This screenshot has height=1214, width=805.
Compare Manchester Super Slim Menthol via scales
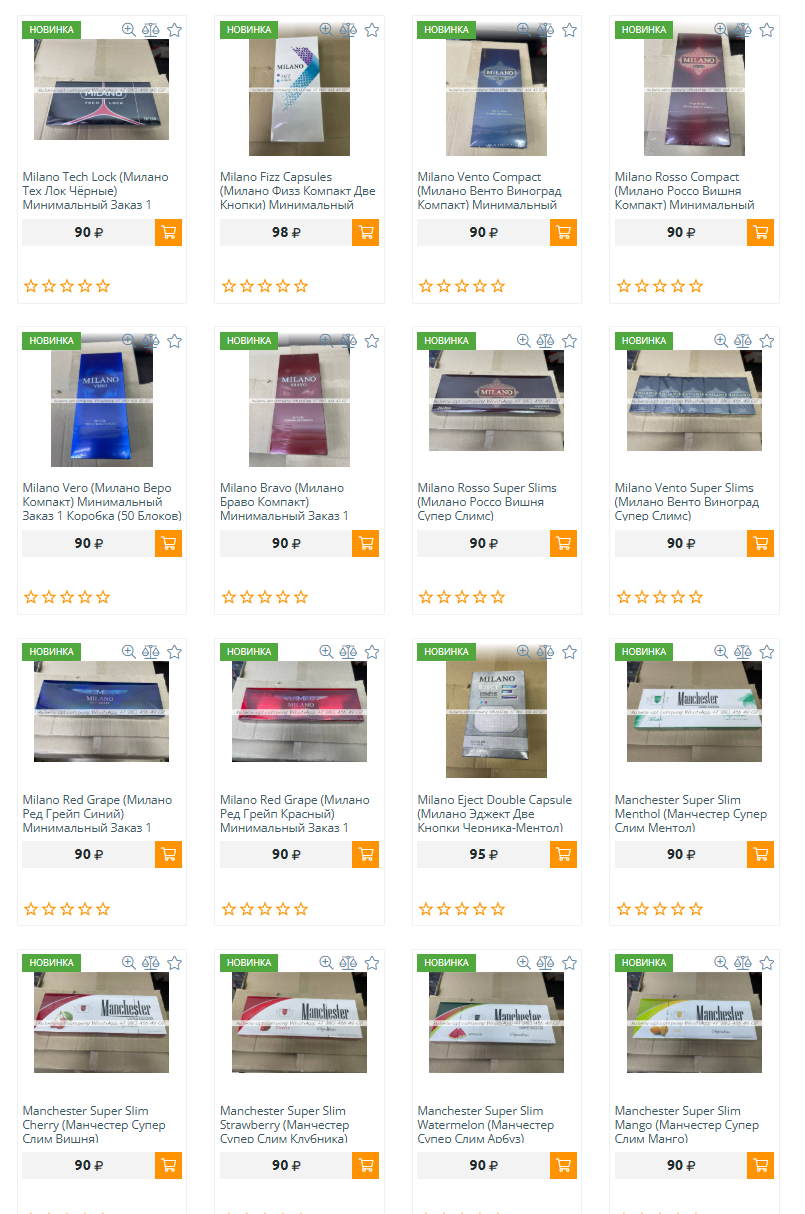tap(742, 652)
